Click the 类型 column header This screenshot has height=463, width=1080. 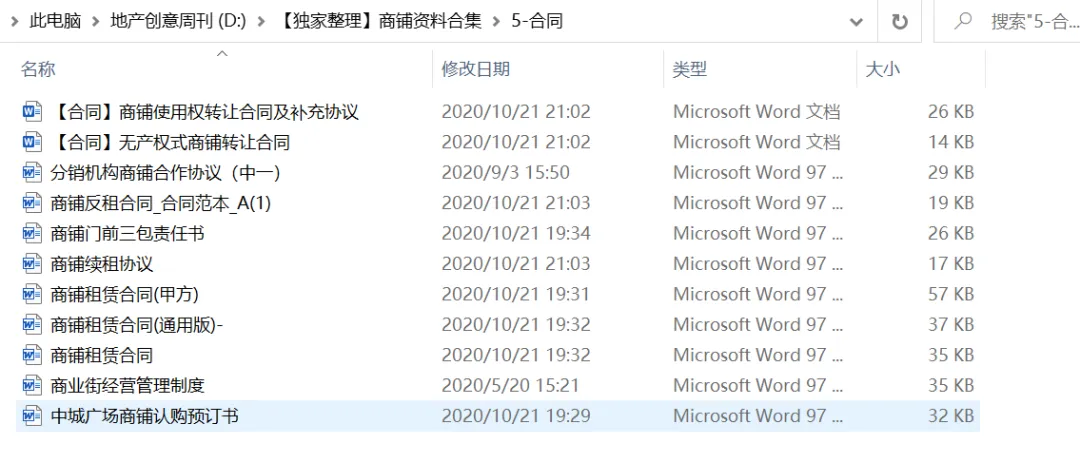(x=689, y=69)
